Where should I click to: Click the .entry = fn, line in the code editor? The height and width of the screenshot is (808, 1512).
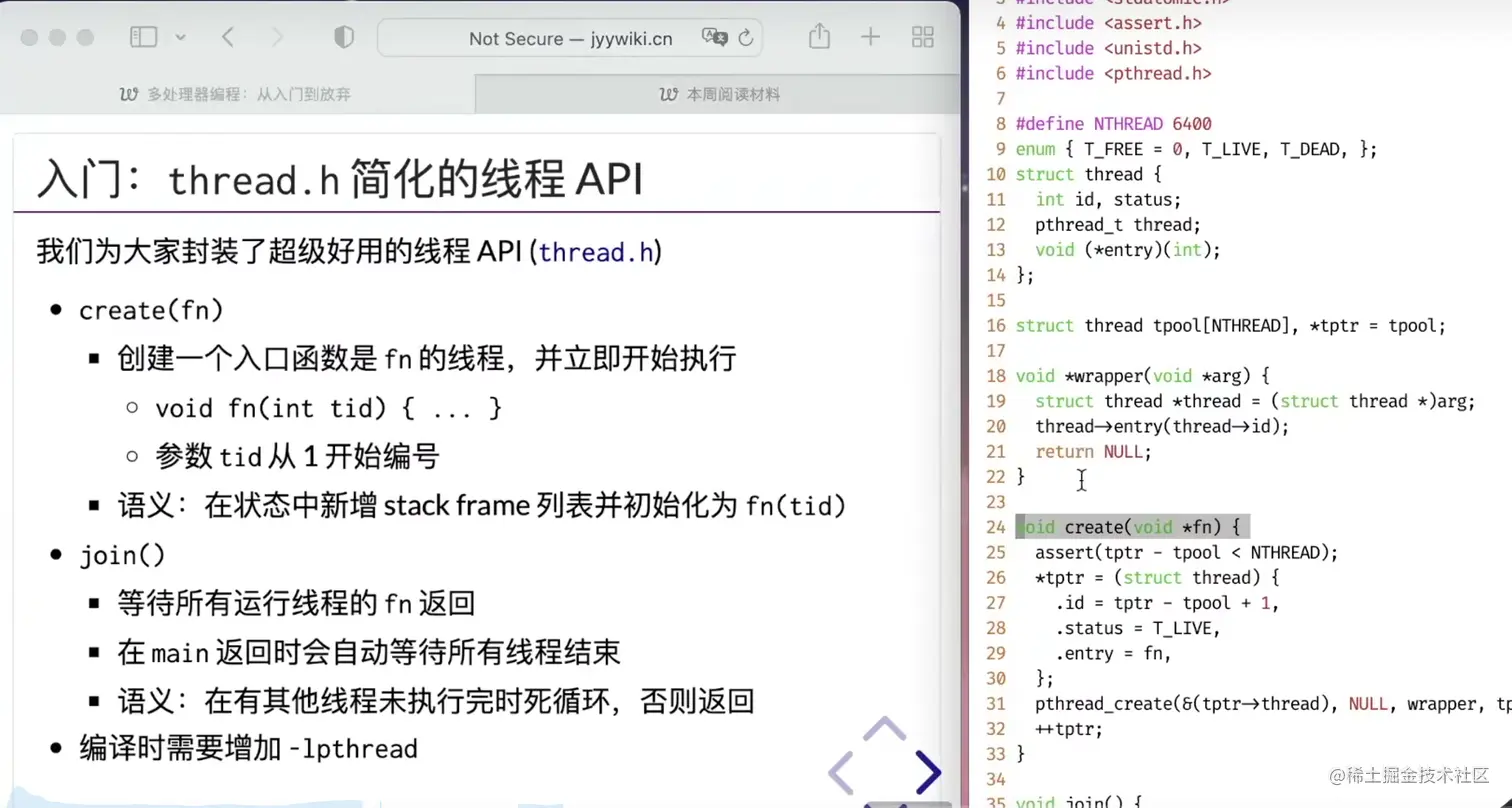pos(1113,653)
